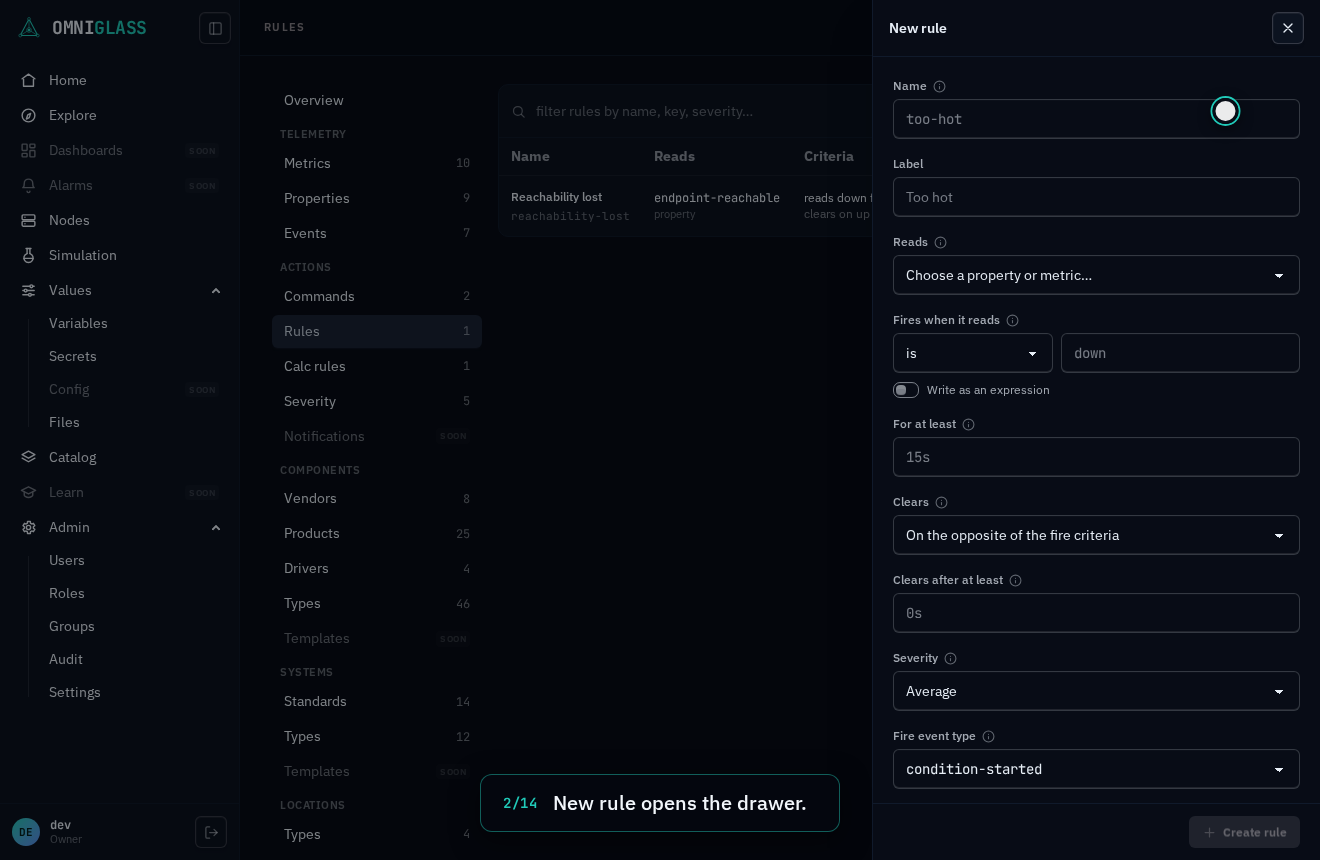The height and width of the screenshot is (860, 1320).
Task: Show info tooltip for the Name field
Action: 939,86
